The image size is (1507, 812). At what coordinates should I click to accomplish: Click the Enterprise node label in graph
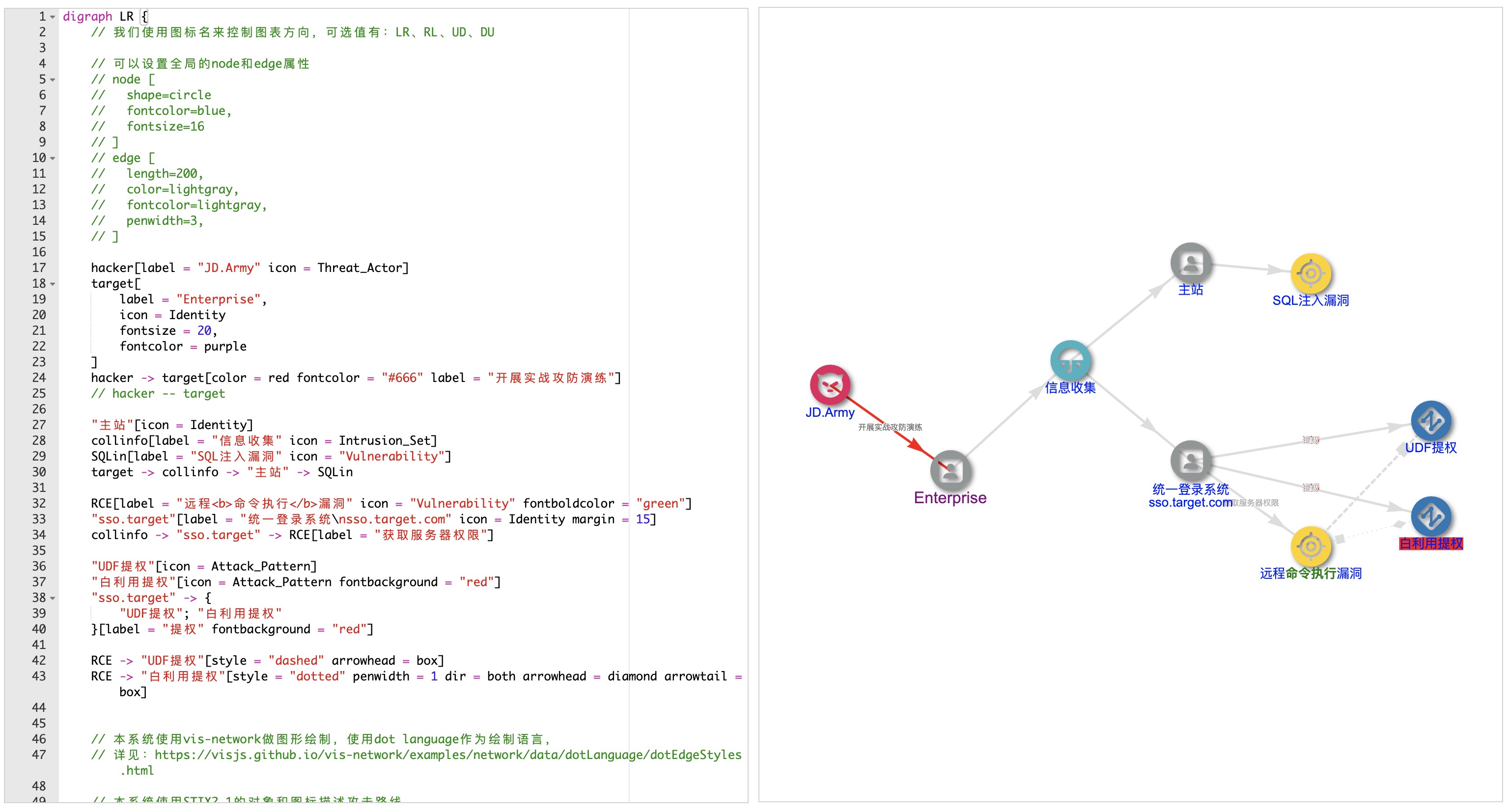pos(950,497)
